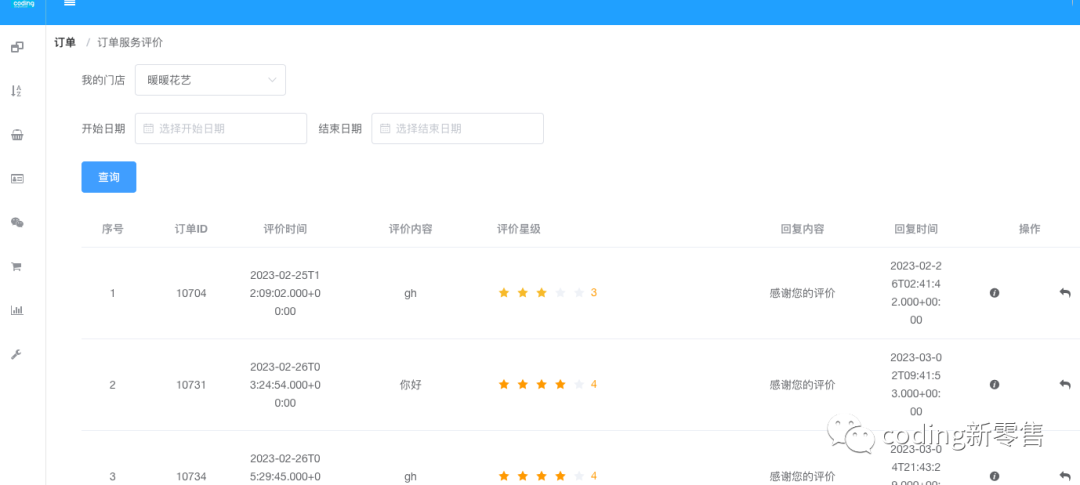Image resolution: width=1080 pixels, height=485 pixels.
Task: Open the 我的门店 dropdown showing 暖暖花艺
Action: tap(211, 80)
